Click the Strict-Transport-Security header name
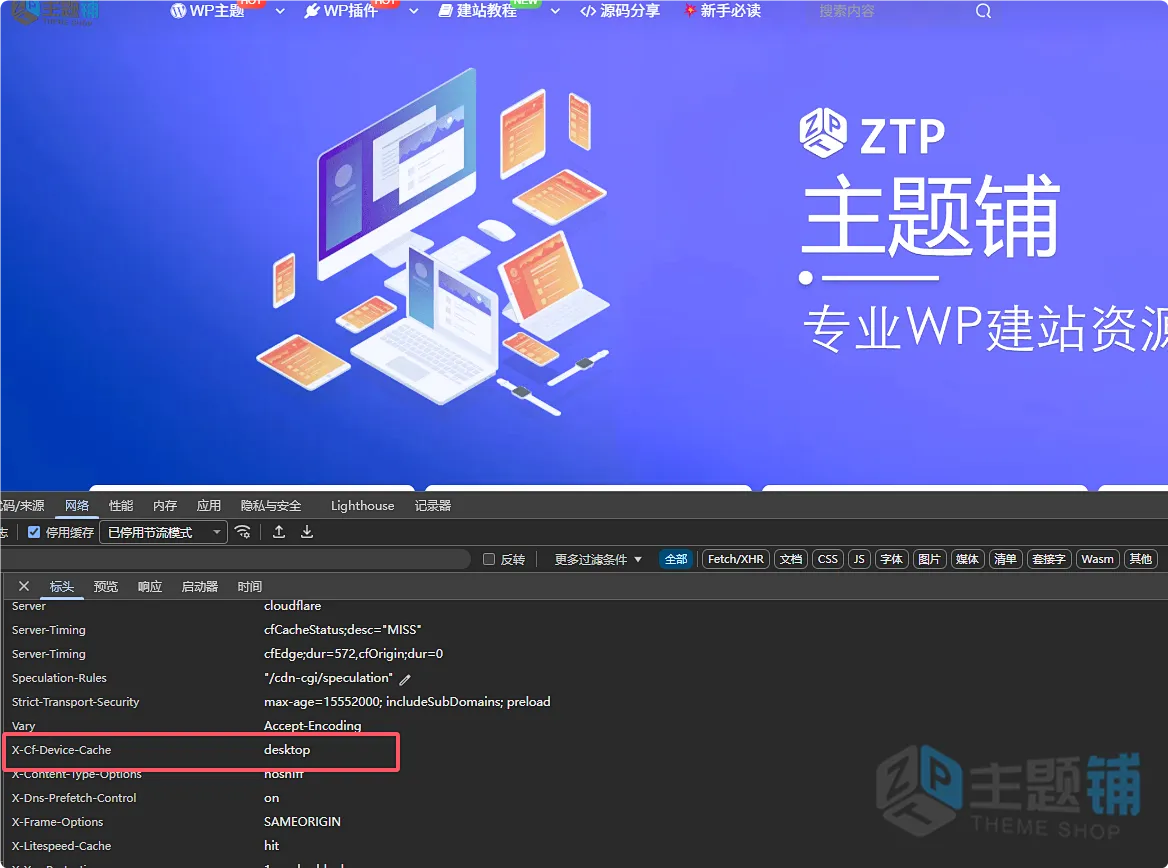 (x=75, y=702)
